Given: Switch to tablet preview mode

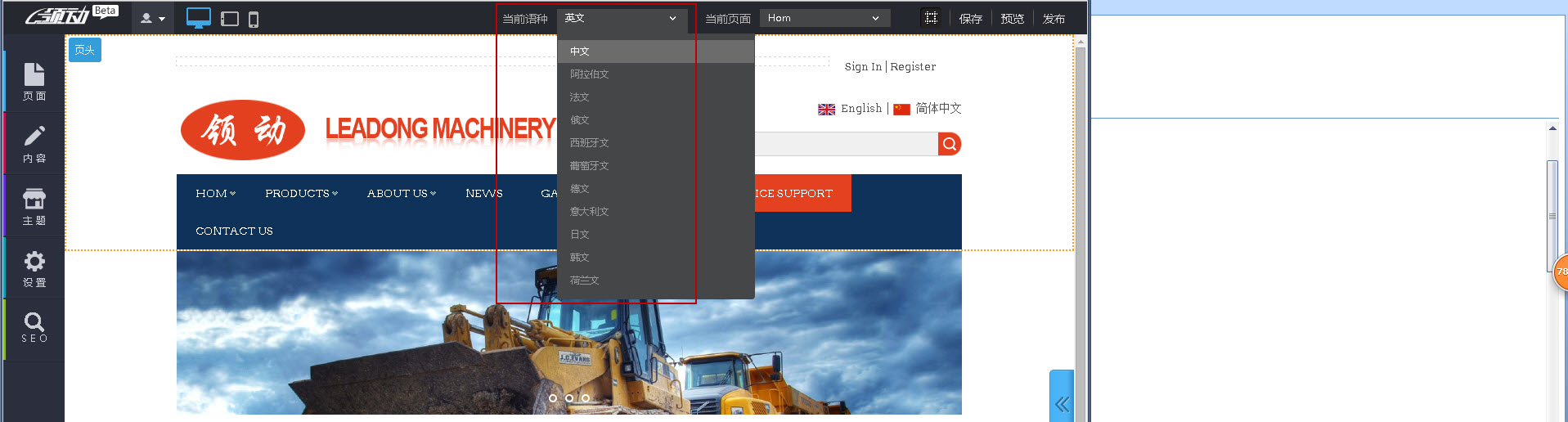Looking at the screenshot, I should 230,19.
